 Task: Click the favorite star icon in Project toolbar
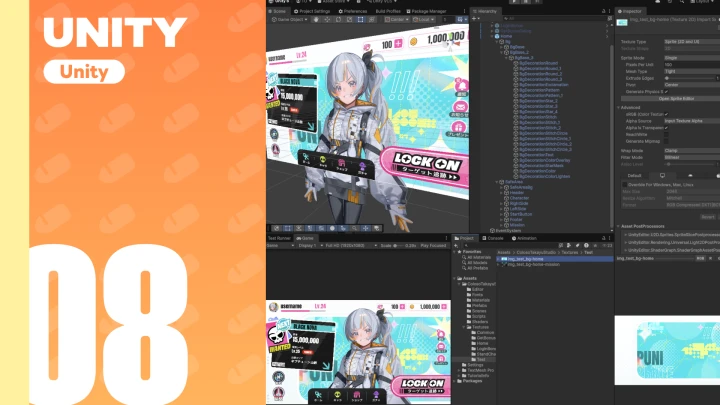595,246
